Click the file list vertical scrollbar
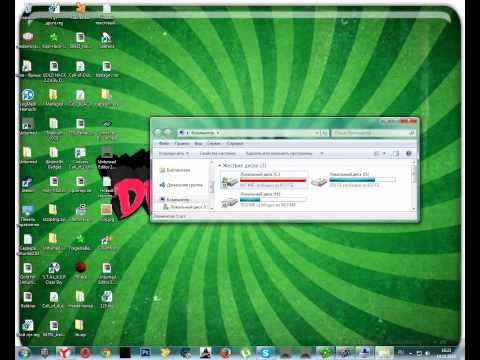480x360 pixels. pyautogui.click(x=414, y=185)
